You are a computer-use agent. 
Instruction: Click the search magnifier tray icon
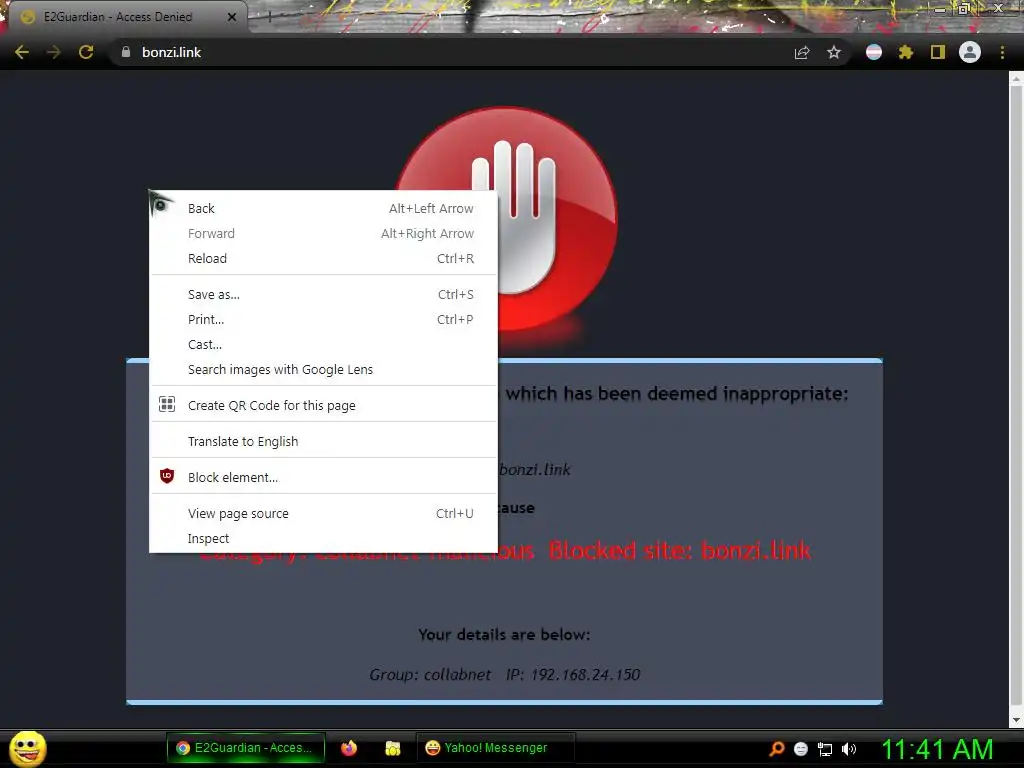tap(776, 748)
